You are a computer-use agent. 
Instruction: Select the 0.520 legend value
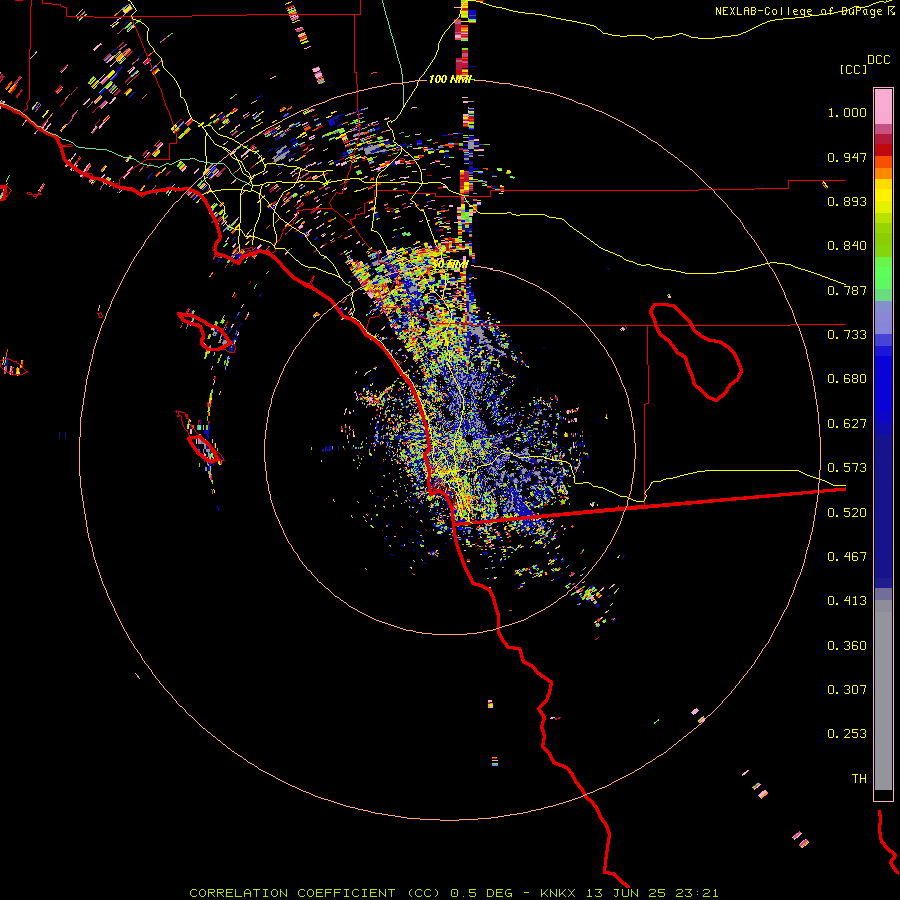(847, 513)
